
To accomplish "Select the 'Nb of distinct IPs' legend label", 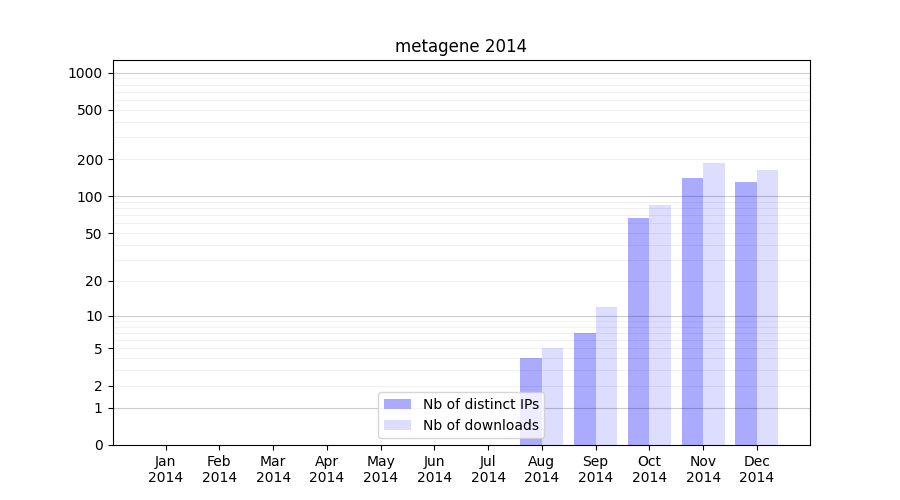I will 480,404.
